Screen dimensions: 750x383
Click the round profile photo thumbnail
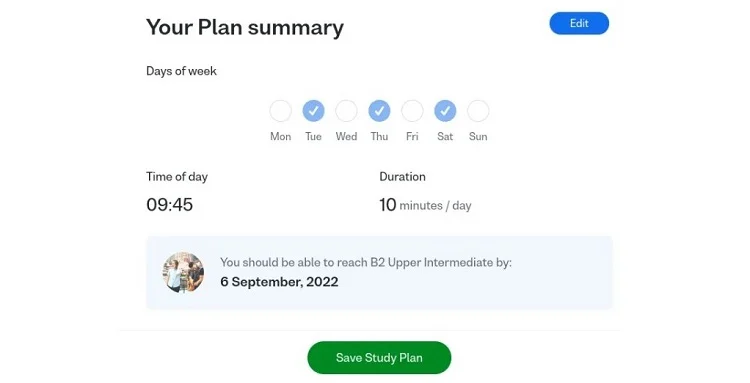[183, 273]
